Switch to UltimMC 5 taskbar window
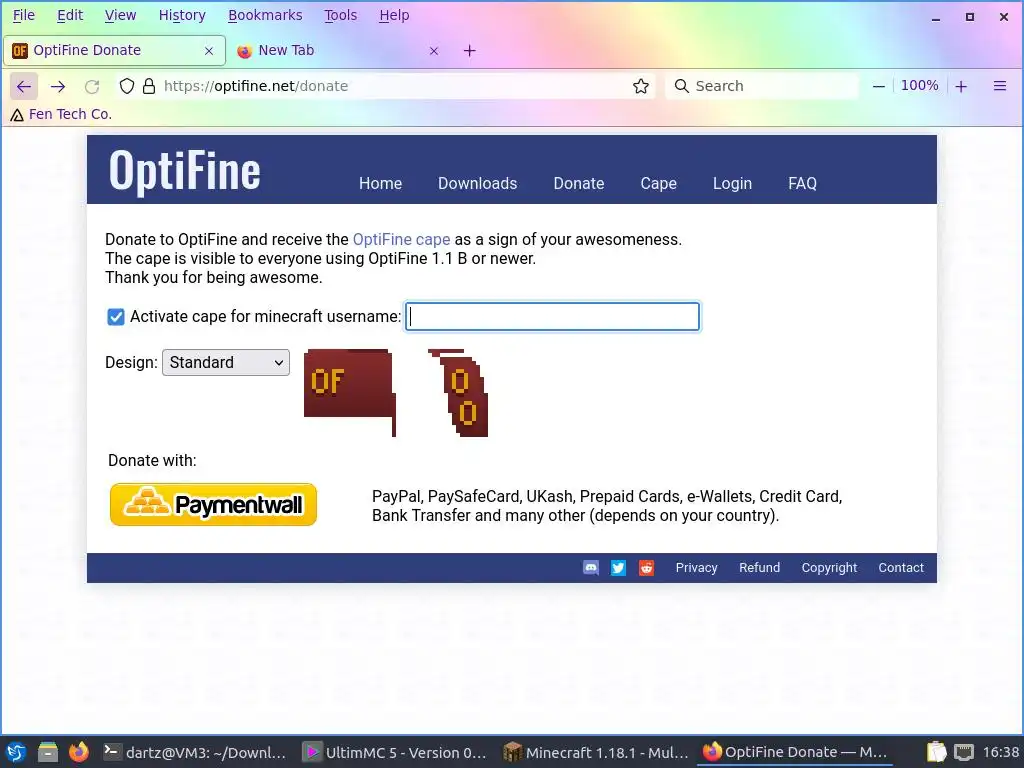The height and width of the screenshot is (768, 1024). point(396,752)
